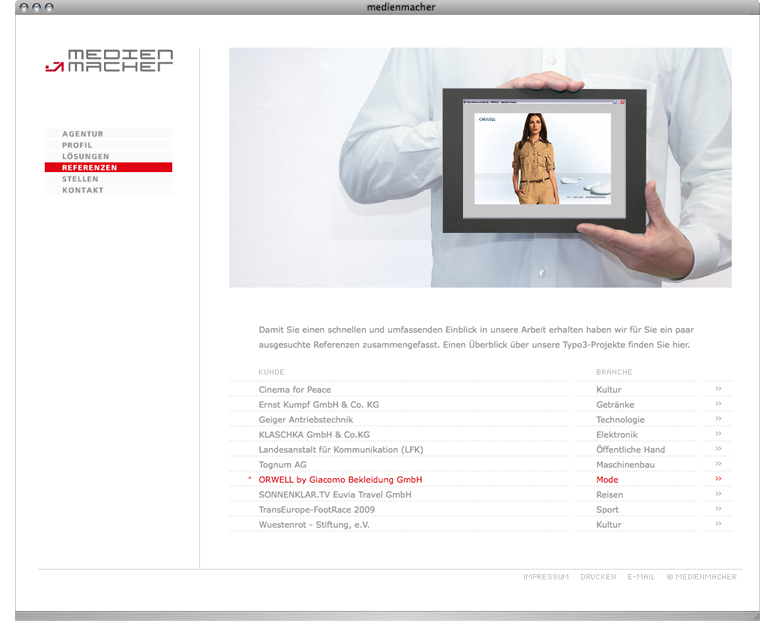Open Landesanstalt für Kommunikation (LFK) reference
The width and height of the screenshot is (775, 621).
pyautogui.click(x=341, y=449)
